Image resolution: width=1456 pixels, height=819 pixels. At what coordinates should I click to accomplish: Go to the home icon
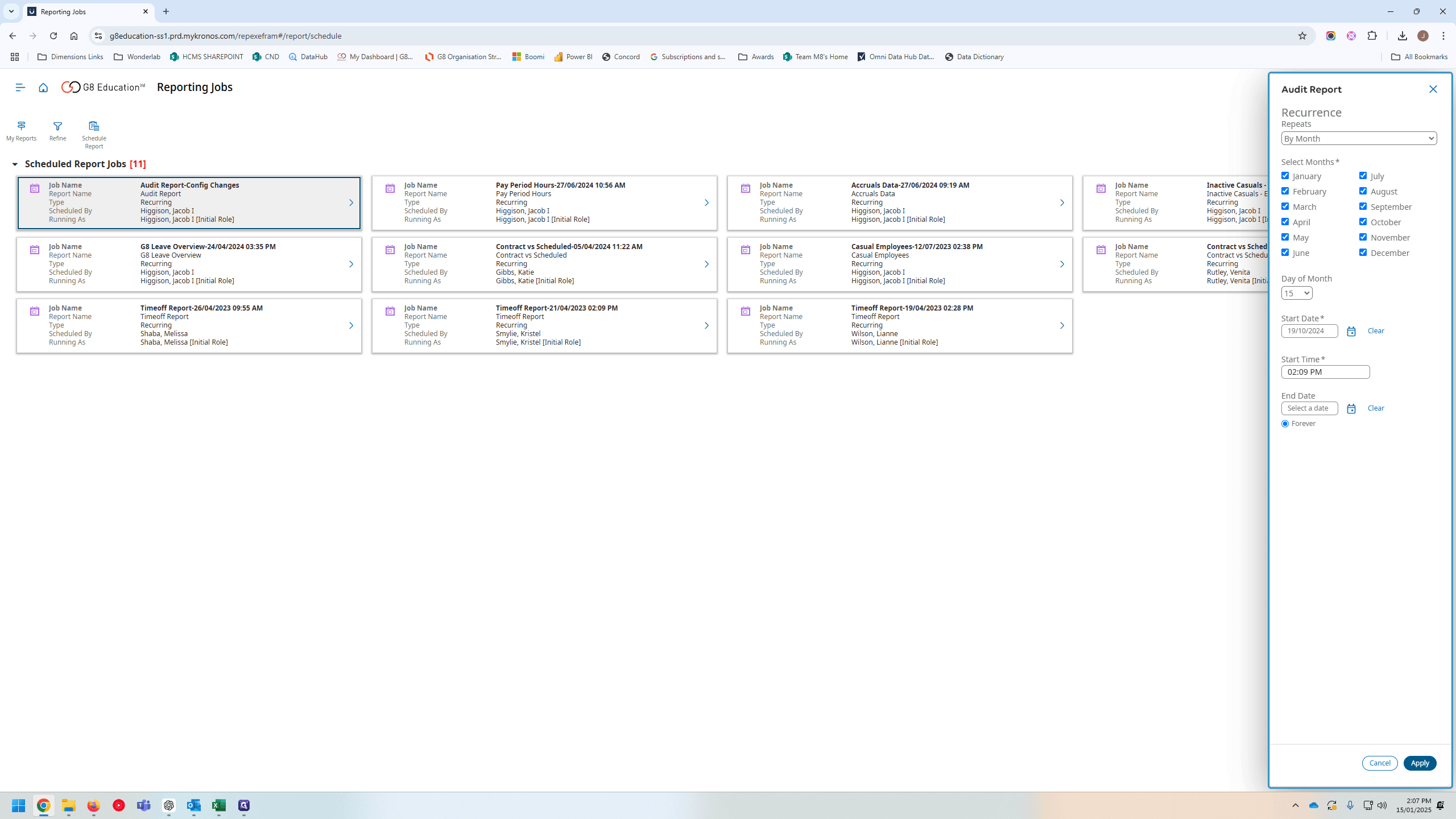[x=43, y=87]
